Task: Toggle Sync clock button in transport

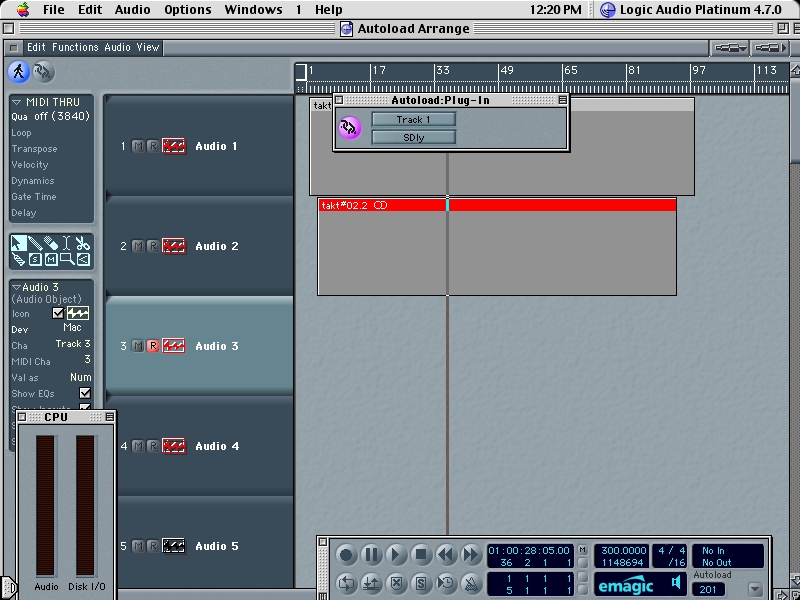Action: pyautogui.click(x=446, y=583)
